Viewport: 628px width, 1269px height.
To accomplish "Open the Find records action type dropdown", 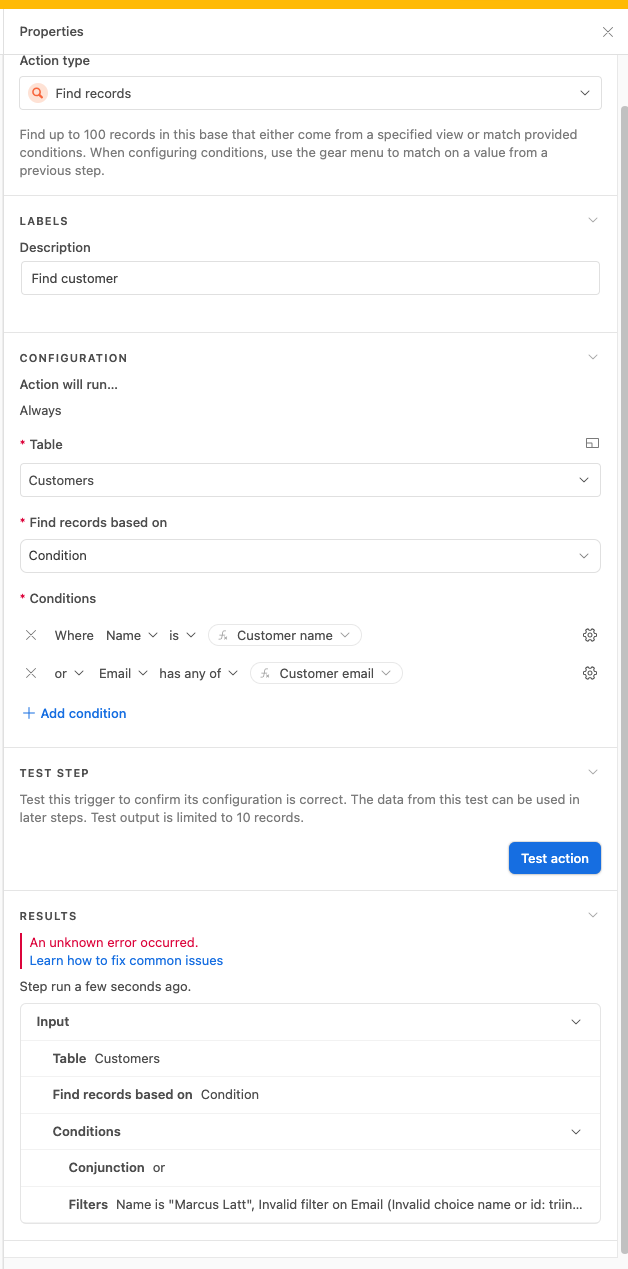I will pos(310,93).
